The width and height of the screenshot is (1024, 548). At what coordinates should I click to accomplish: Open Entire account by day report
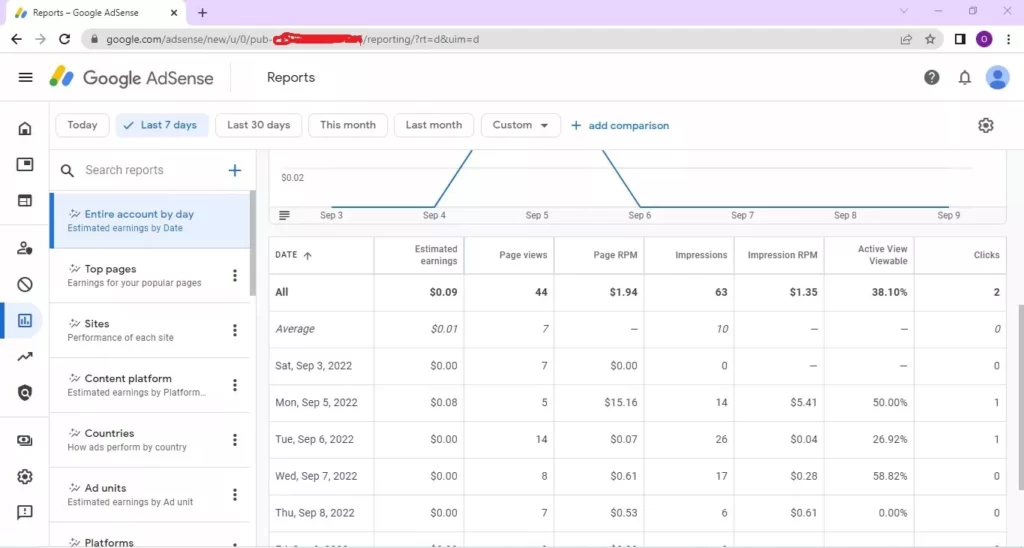pos(150,221)
